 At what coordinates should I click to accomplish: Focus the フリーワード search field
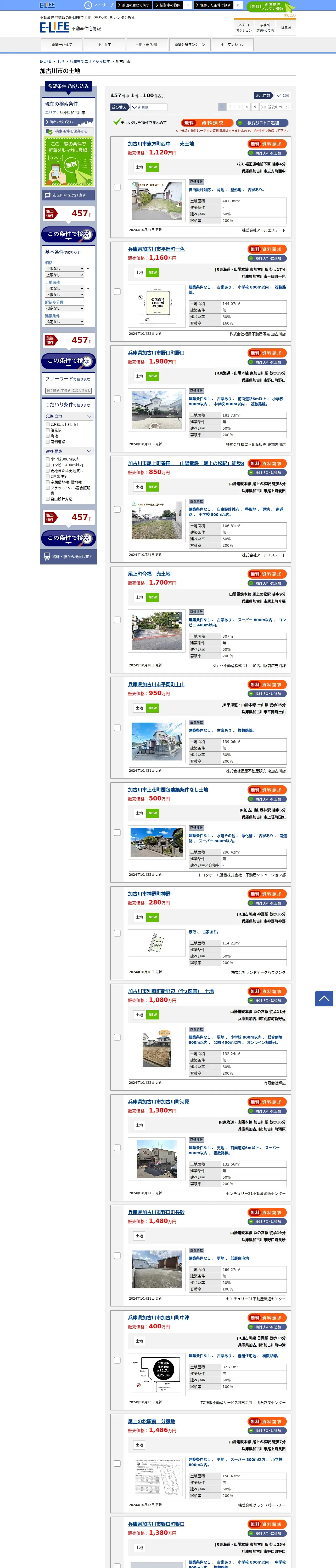(68, 391)
